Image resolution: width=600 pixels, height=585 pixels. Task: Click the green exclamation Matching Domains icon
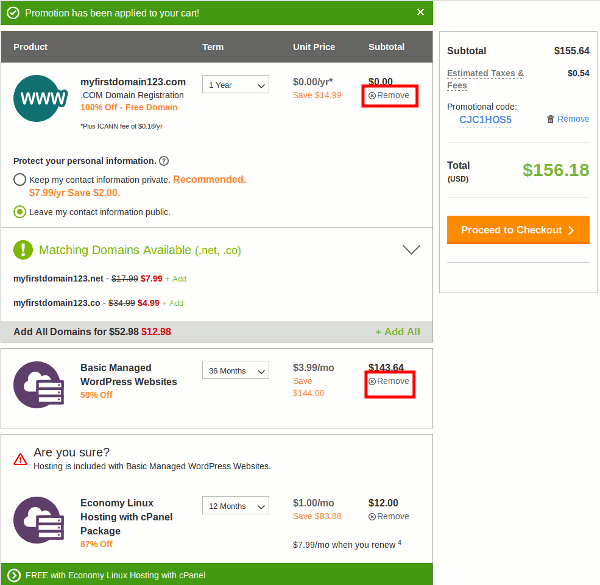(23, 250)
